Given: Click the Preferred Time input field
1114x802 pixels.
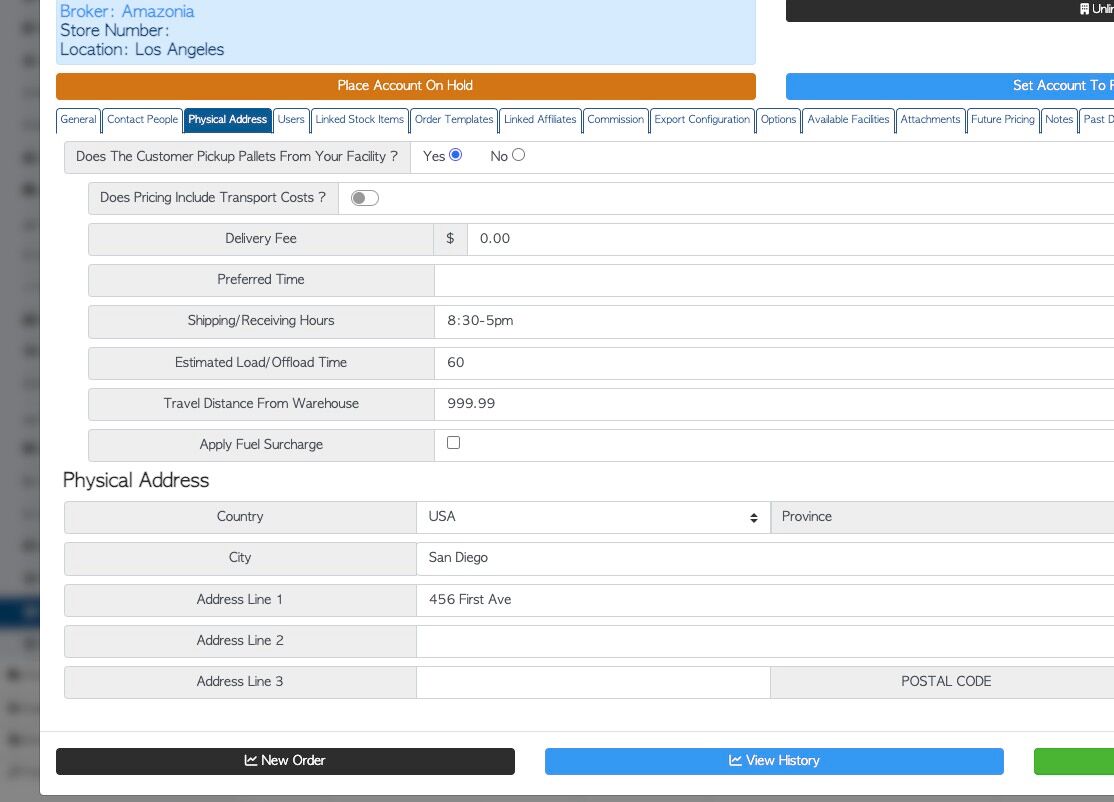Looking at the screenshot, I should [774, 281].
